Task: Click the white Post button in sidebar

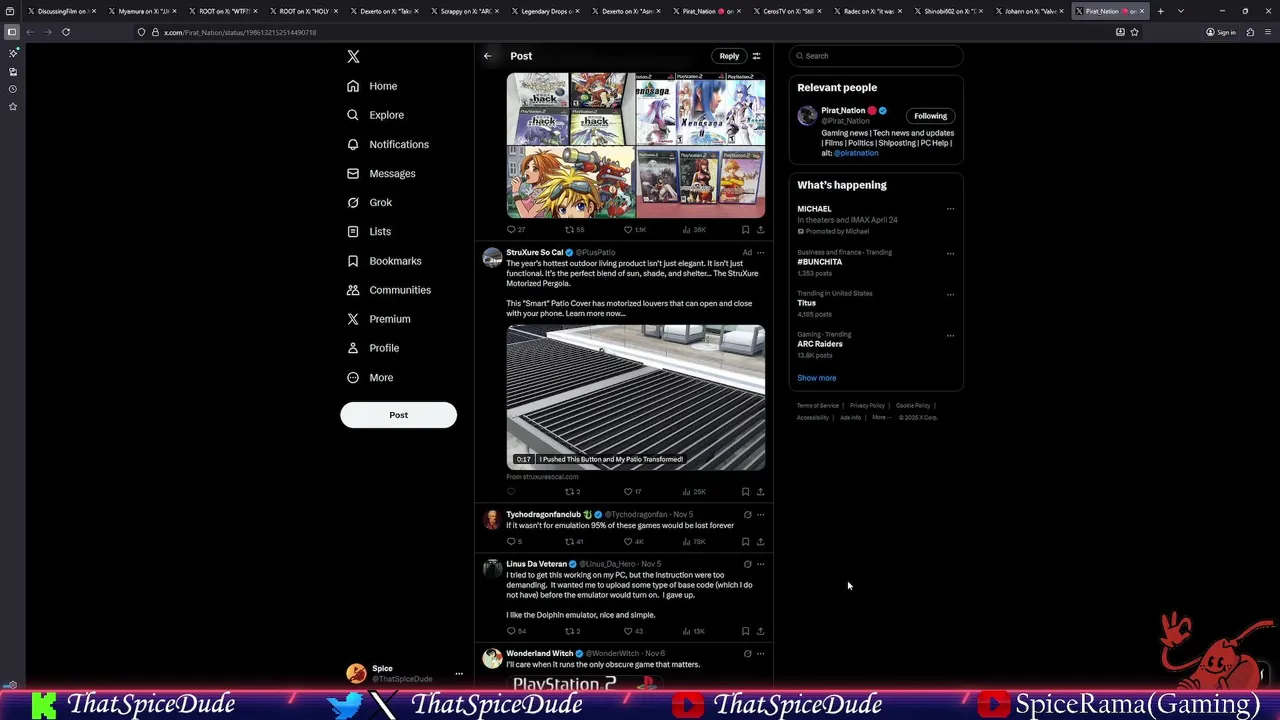Action: click(398, 415)
